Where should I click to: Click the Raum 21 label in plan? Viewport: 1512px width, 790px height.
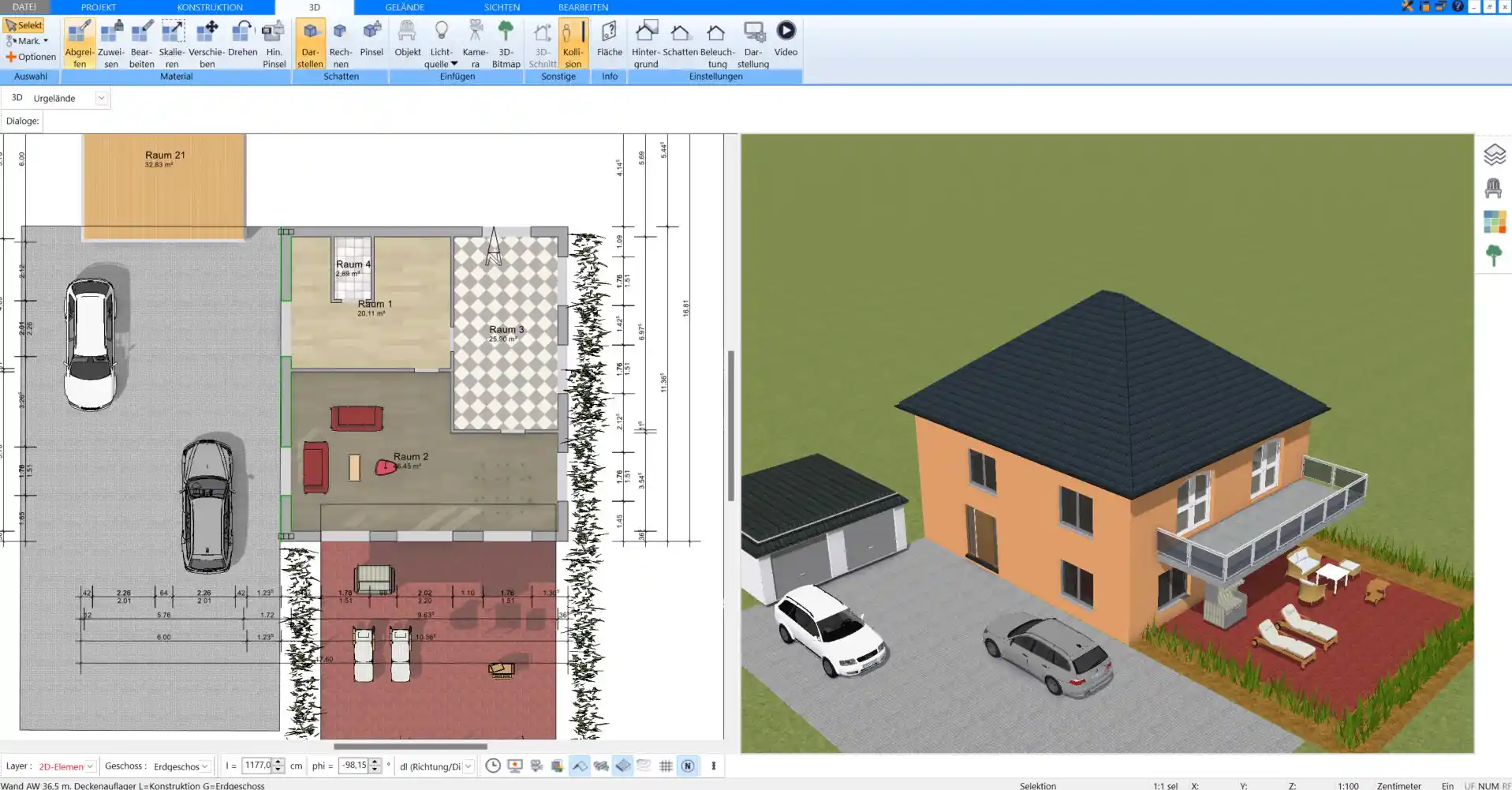(x=165, y=155)
